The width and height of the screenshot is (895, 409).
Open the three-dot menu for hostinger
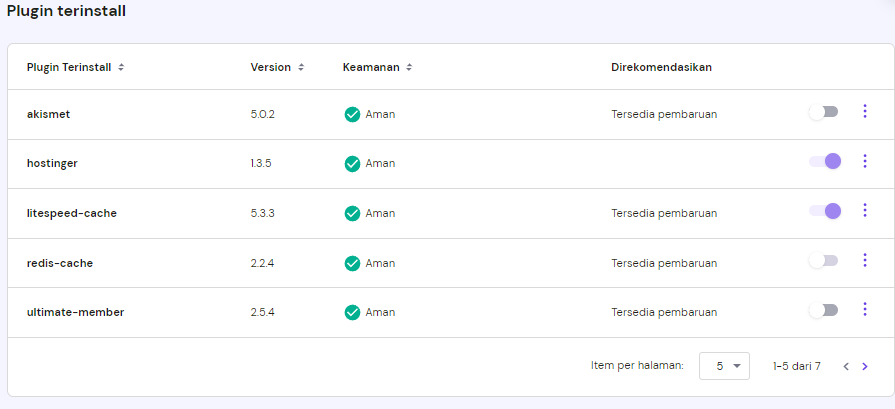click(865, 161)
